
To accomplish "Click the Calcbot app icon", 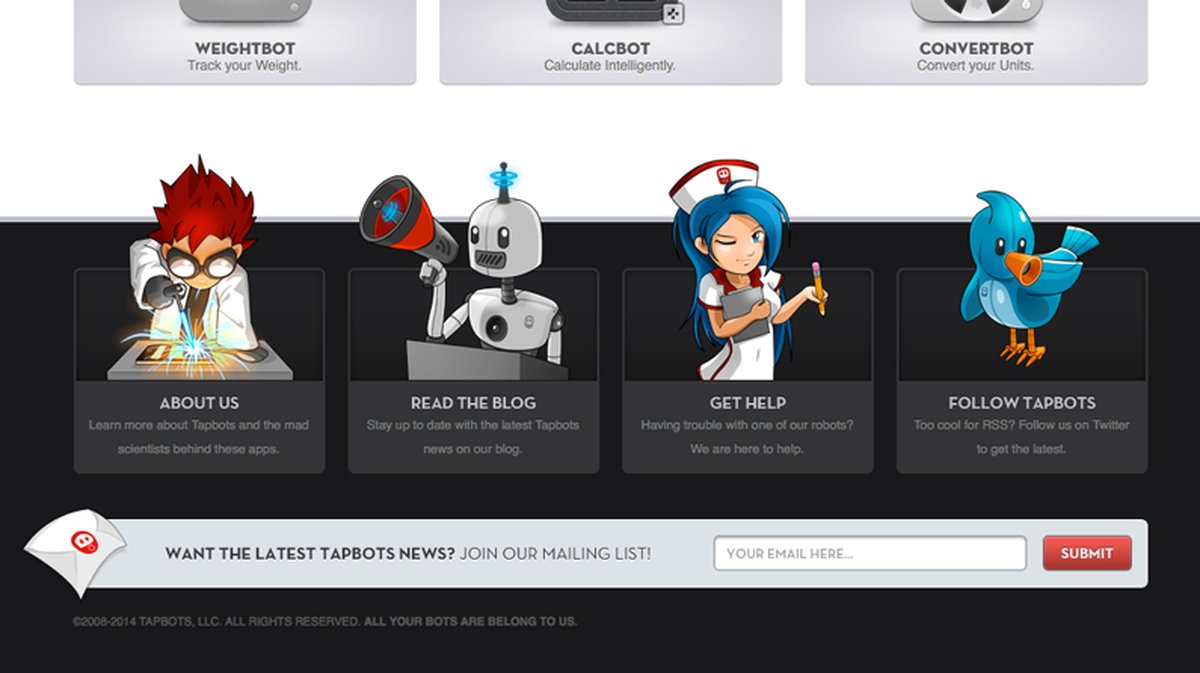I will [614, 12].
